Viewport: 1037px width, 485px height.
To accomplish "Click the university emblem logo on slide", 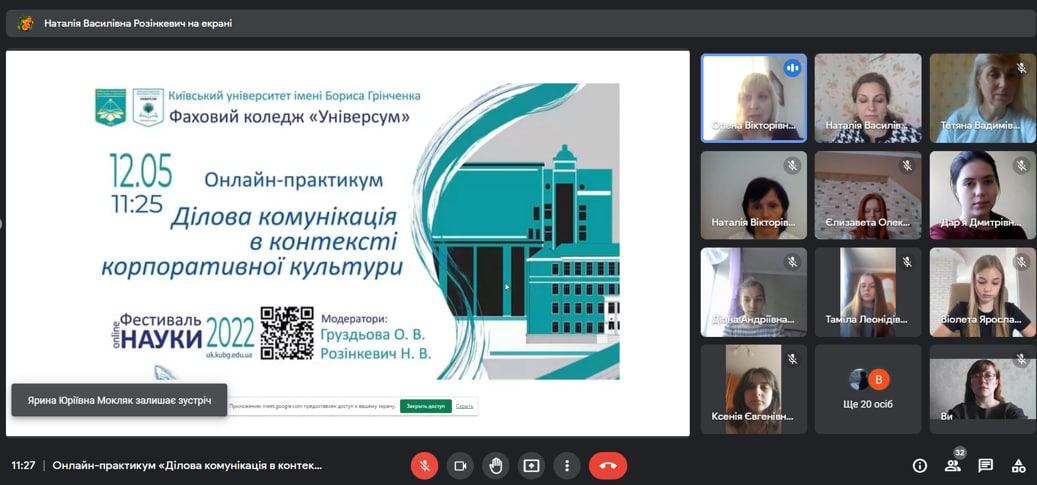I will (110, 107).
